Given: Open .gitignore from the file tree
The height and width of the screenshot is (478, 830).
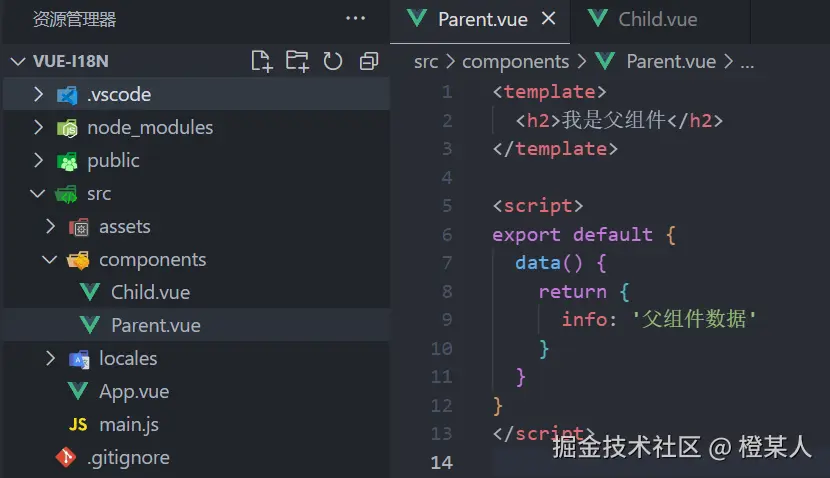Looking at the screenshot, I should pos(129,458).
